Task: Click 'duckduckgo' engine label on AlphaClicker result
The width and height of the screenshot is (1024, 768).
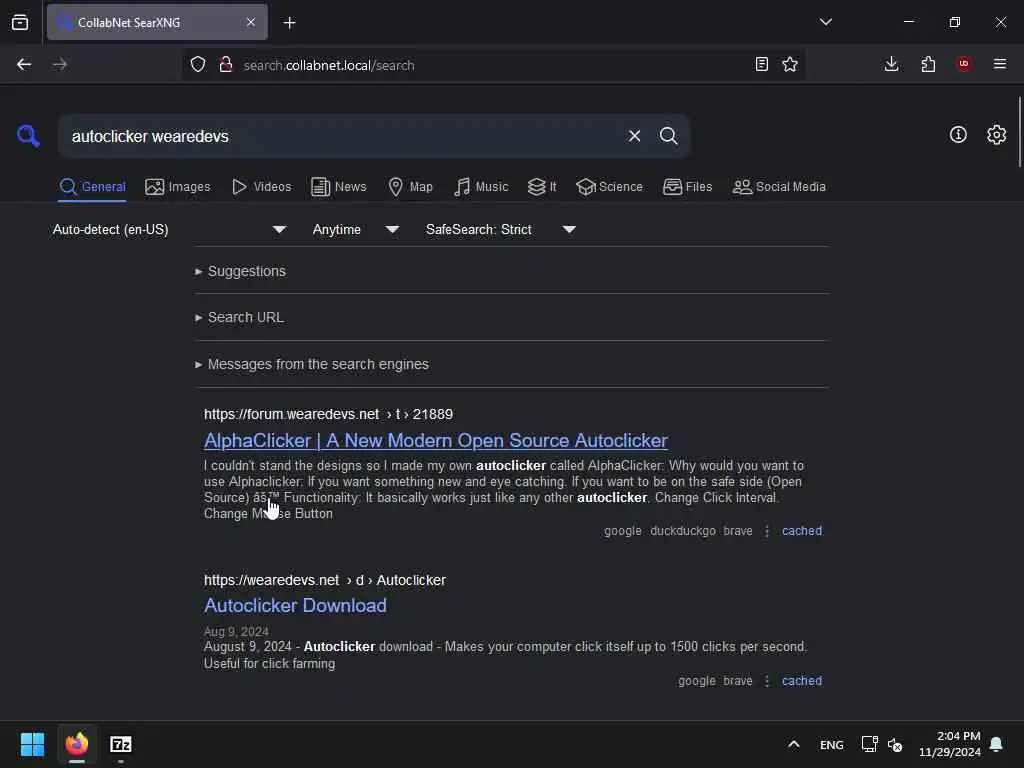Action: pyautogui.click(x=682, y=531)
